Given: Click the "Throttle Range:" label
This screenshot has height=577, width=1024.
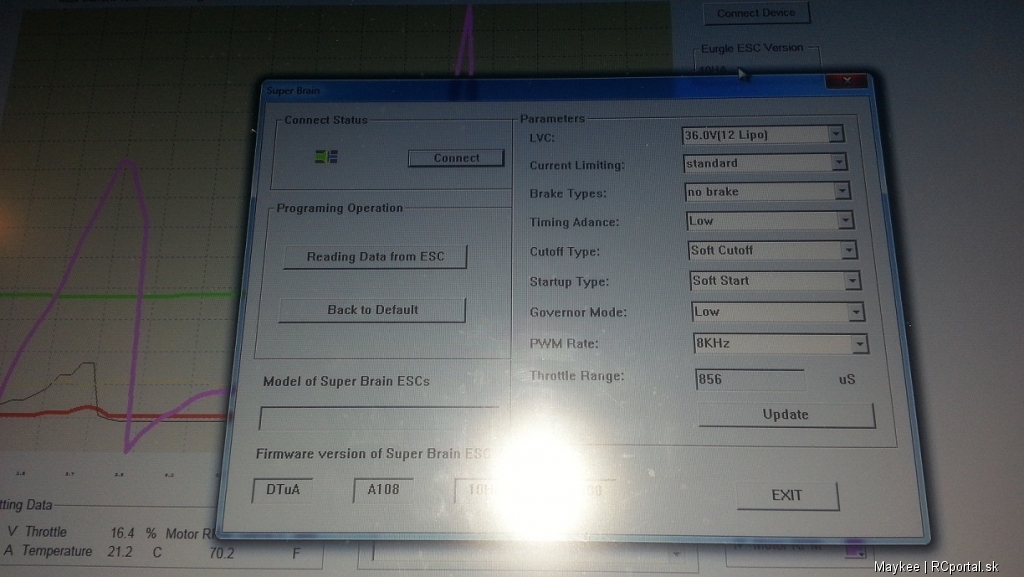Looking at the screenshot, I should (577, 375).
